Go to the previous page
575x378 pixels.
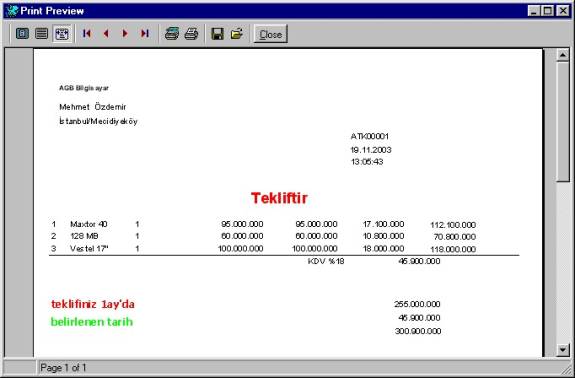106,34
